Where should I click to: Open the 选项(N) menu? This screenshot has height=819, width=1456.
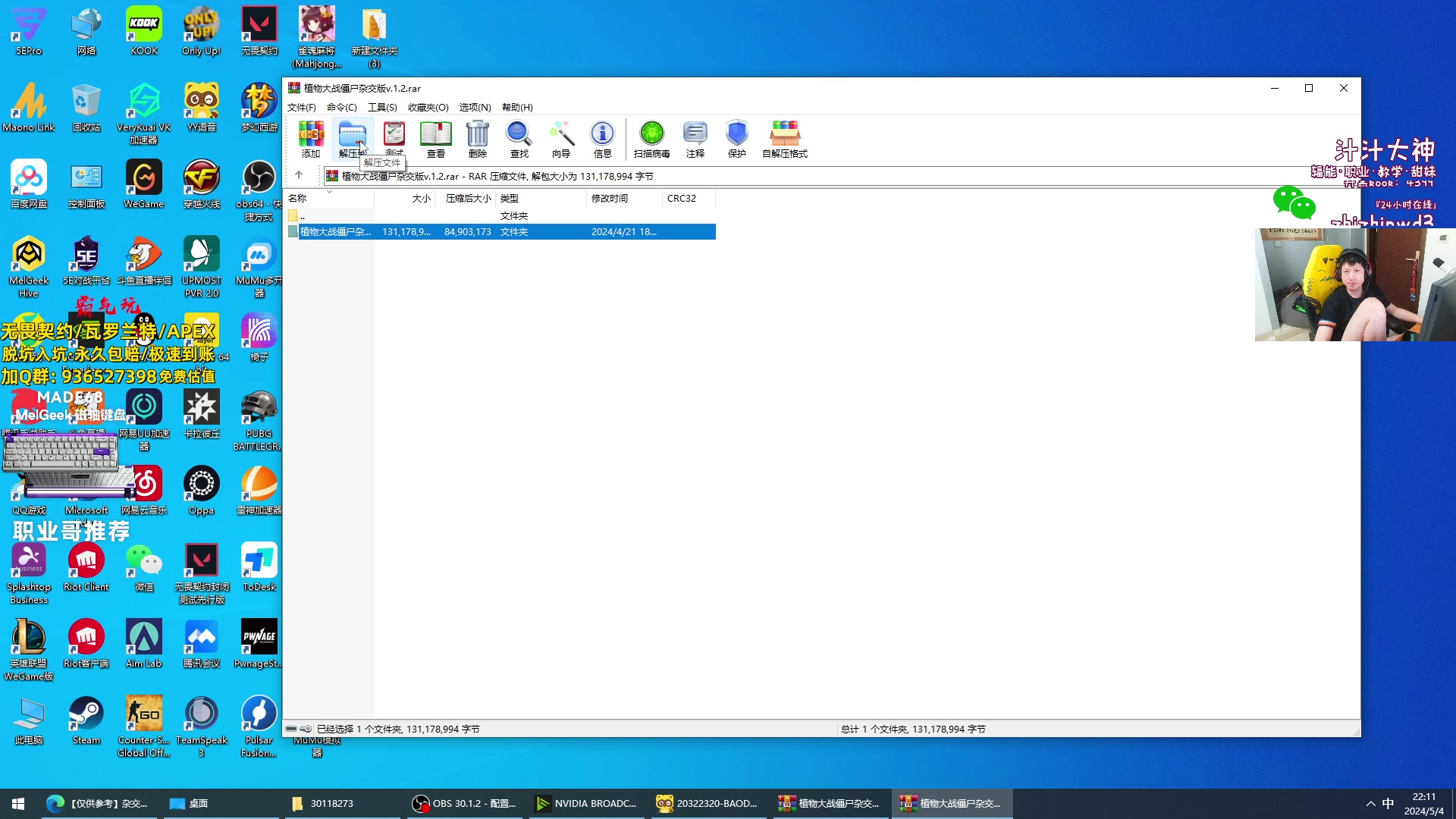point(475,108)
